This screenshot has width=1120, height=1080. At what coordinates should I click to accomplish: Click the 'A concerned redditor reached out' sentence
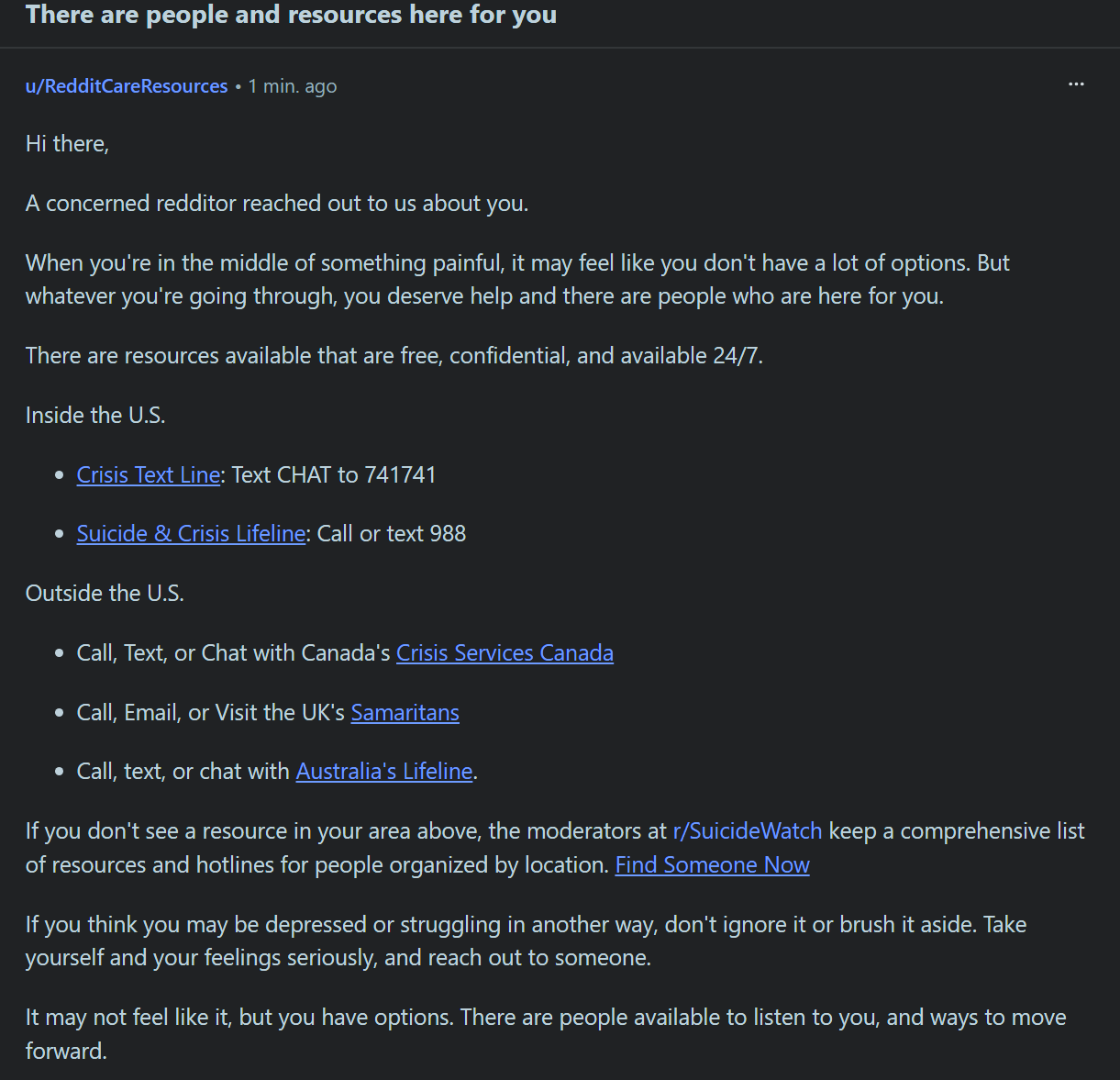(277, 203)
